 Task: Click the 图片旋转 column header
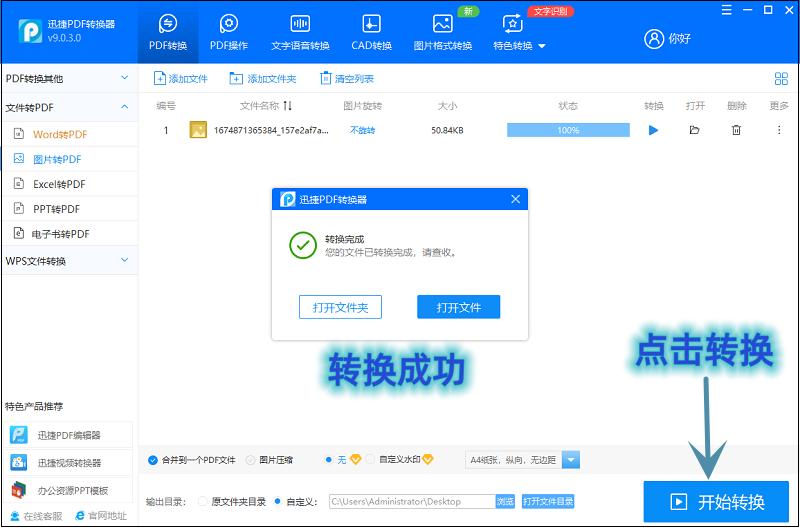[x=362, y=106]
